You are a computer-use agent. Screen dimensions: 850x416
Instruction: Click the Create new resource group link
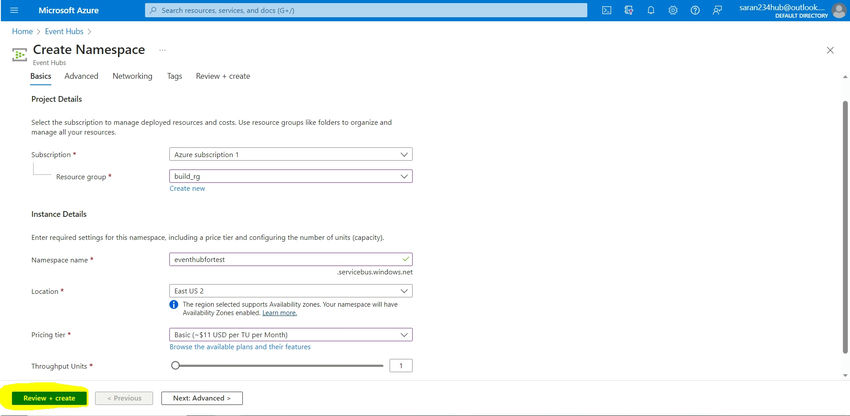click(187, 188)
